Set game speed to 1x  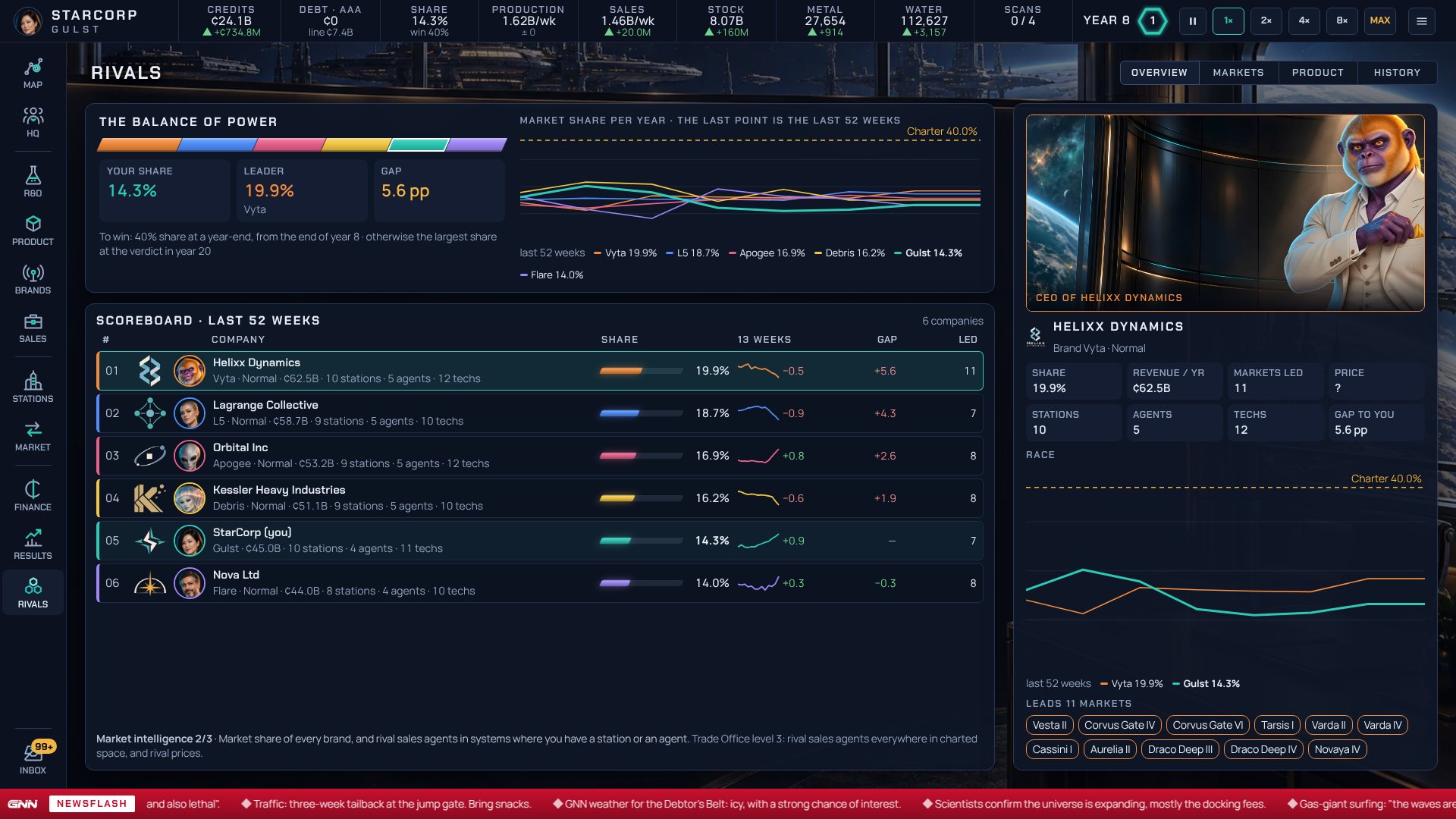[x=1228, y=21]
